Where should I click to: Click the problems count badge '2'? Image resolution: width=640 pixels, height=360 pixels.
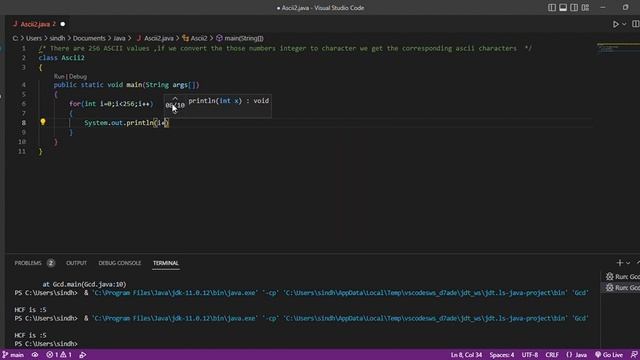51,263
